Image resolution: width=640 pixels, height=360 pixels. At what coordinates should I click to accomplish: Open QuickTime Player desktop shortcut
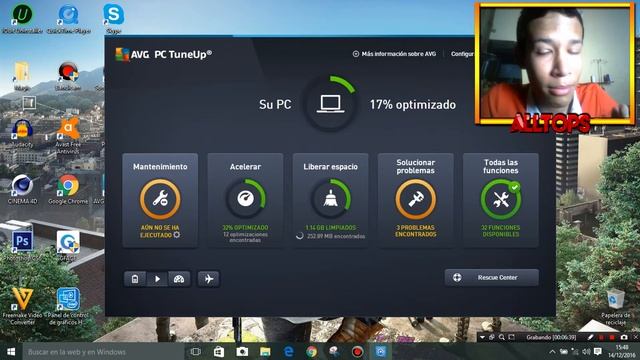pyautogui.click(x=69, y=18)
